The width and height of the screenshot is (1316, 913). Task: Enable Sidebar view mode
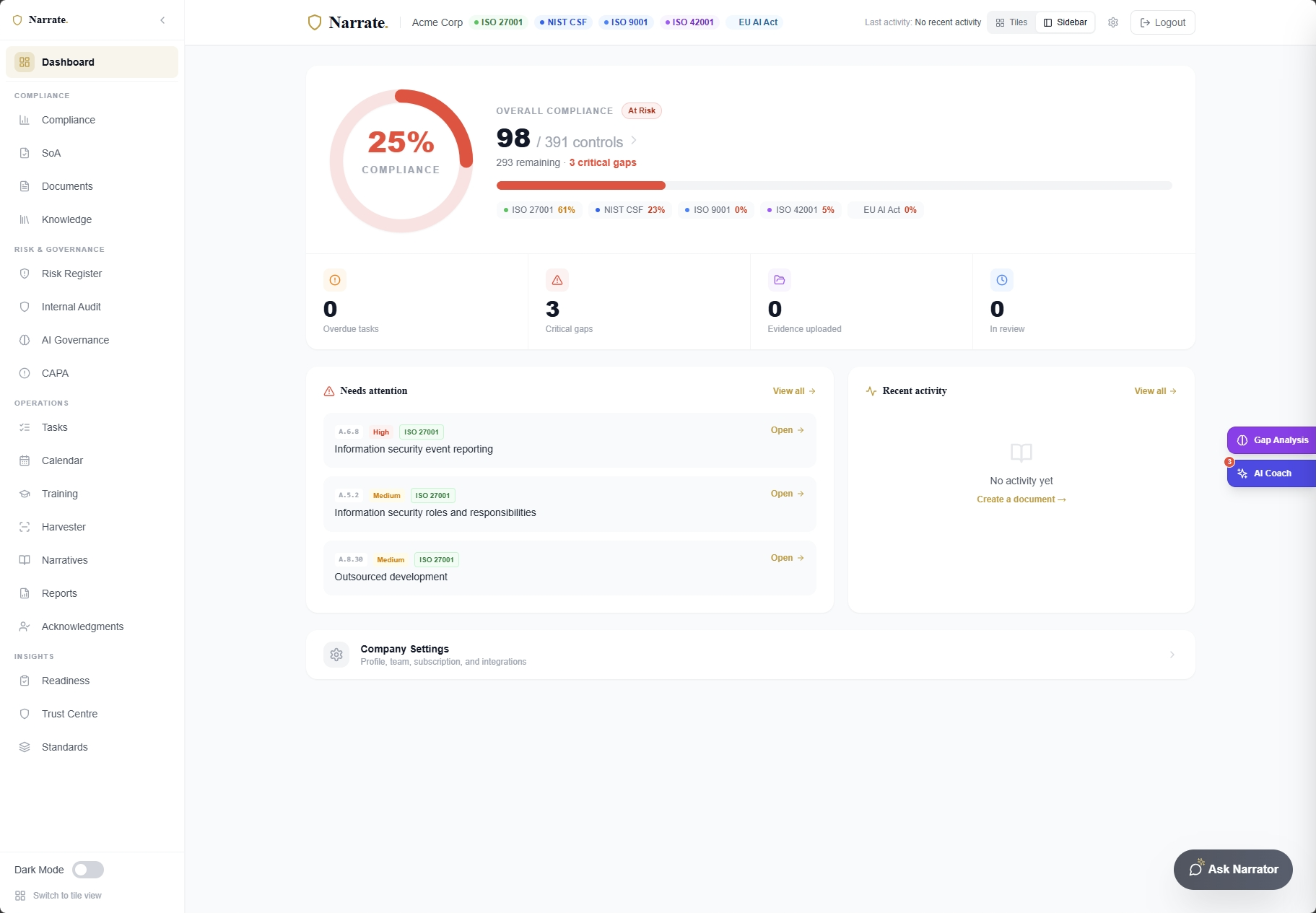tap(1065, 22)
